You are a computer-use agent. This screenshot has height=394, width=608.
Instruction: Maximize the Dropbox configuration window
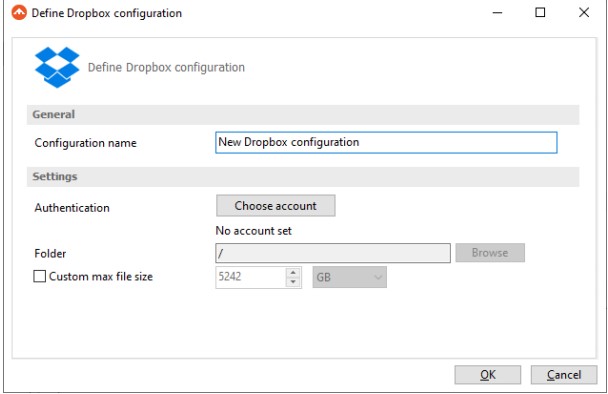click(x=540, y=13)
